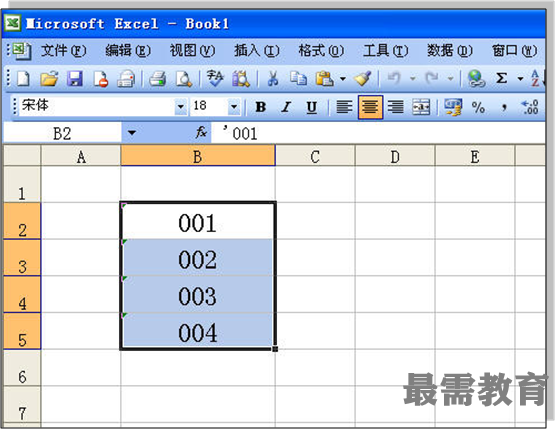The height and width of the screenshot is (429, 555).
Task: Open the 数据(D) menu
Action: coord(450,51)
